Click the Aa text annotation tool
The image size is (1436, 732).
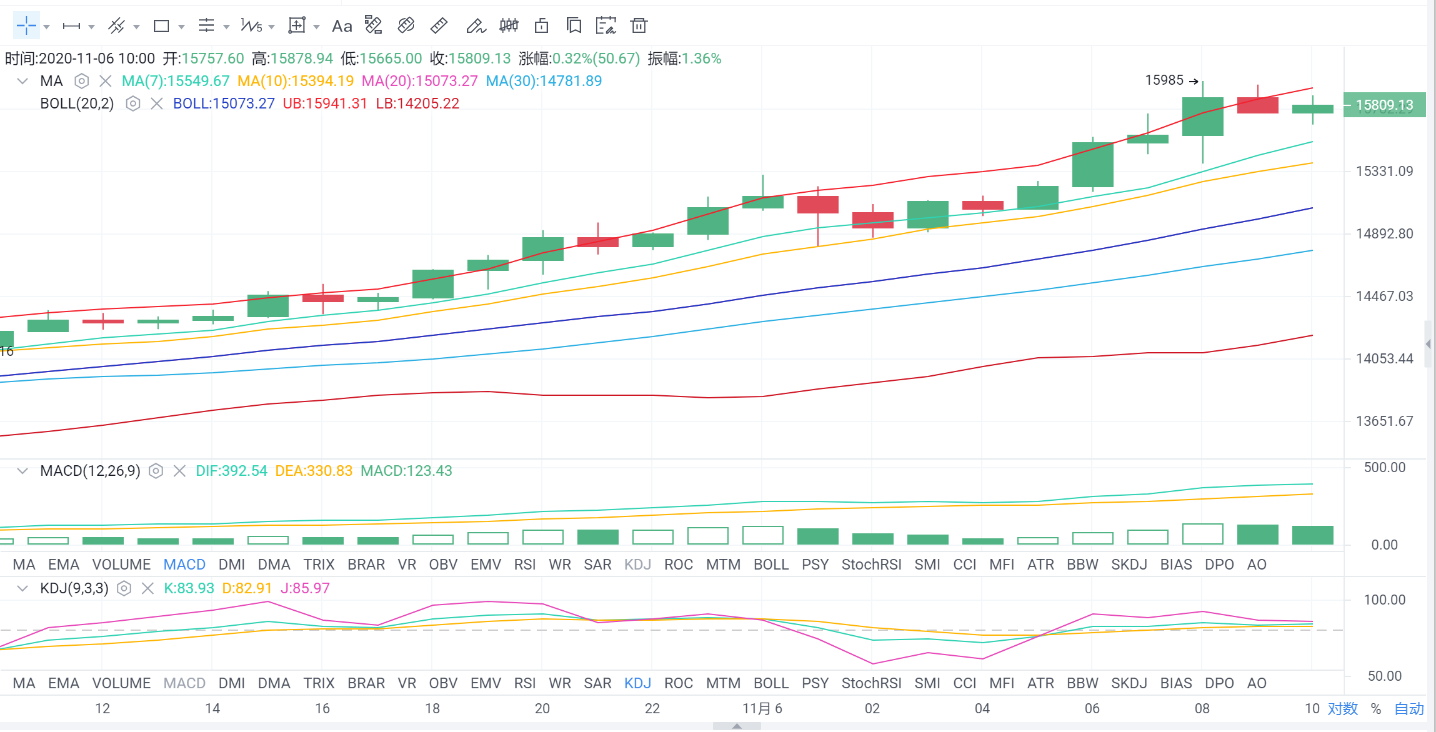click(x=342, y=25)
